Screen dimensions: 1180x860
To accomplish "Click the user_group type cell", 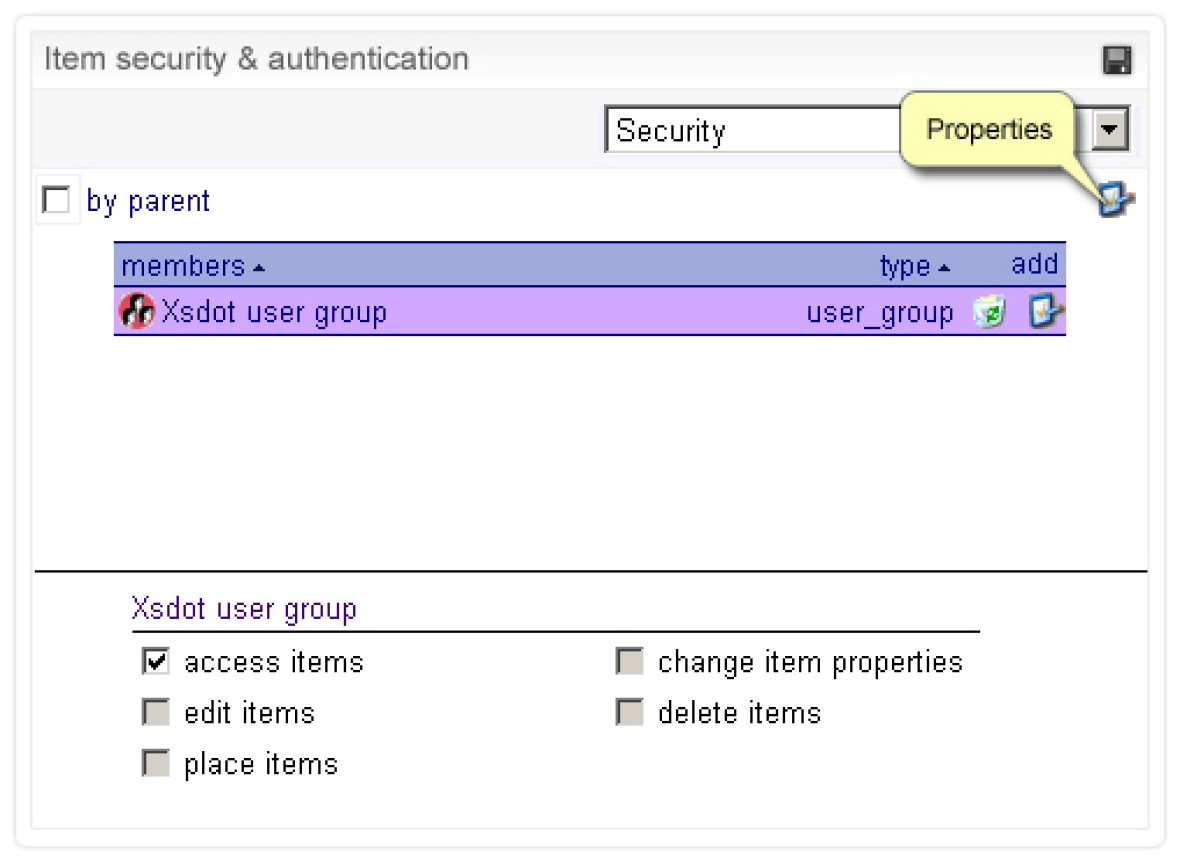I will click(x=880, y=313).
